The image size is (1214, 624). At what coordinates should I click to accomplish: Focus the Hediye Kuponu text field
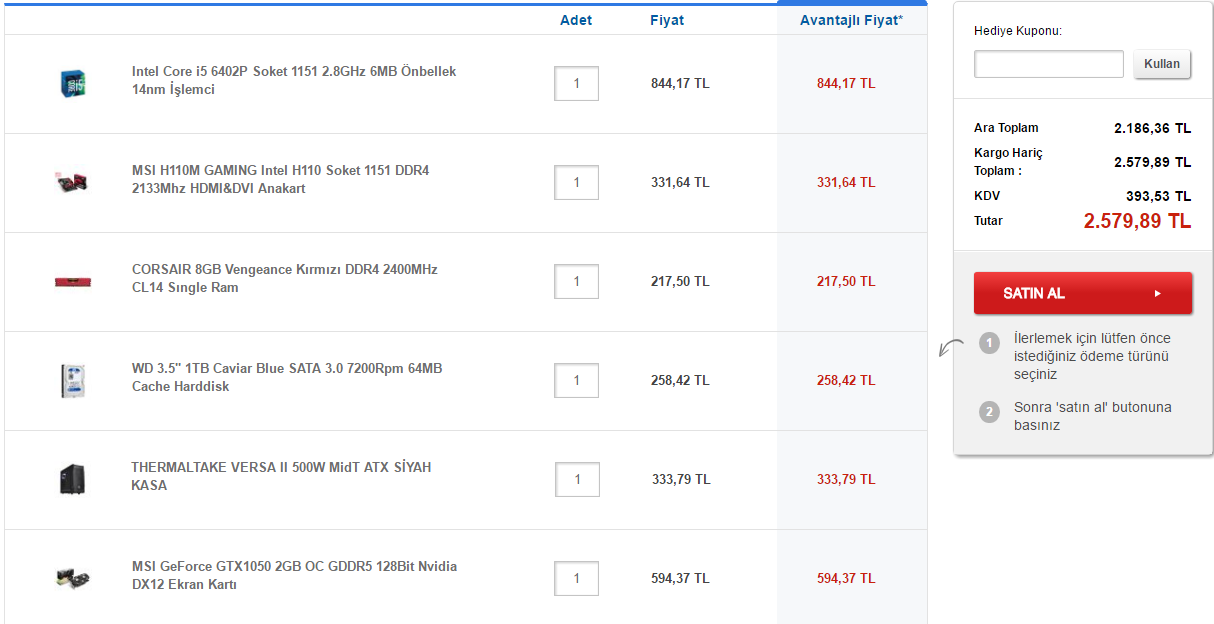tap(1048, 65)
